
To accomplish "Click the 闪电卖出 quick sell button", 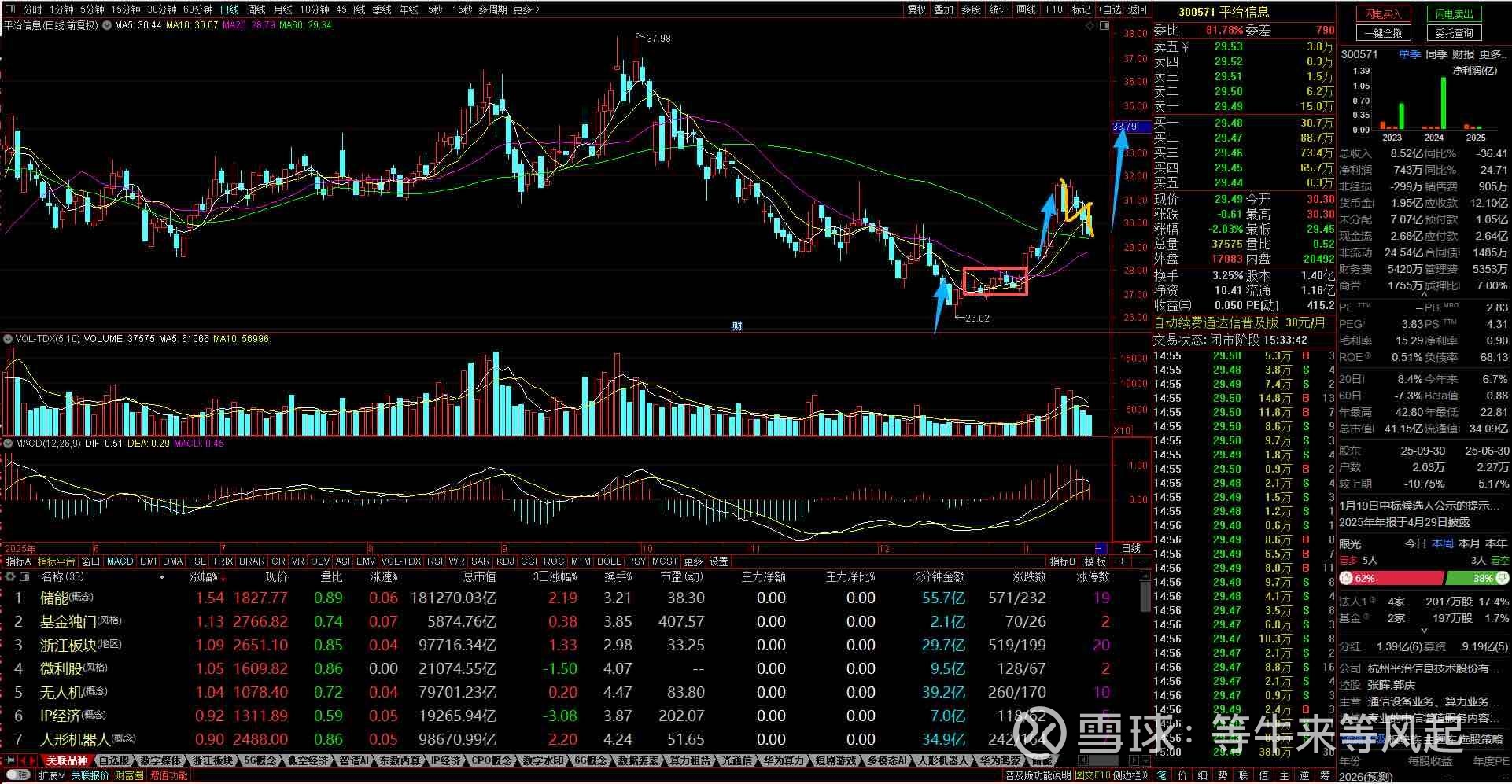I will pyautogui.click(x=1454, y=14).
